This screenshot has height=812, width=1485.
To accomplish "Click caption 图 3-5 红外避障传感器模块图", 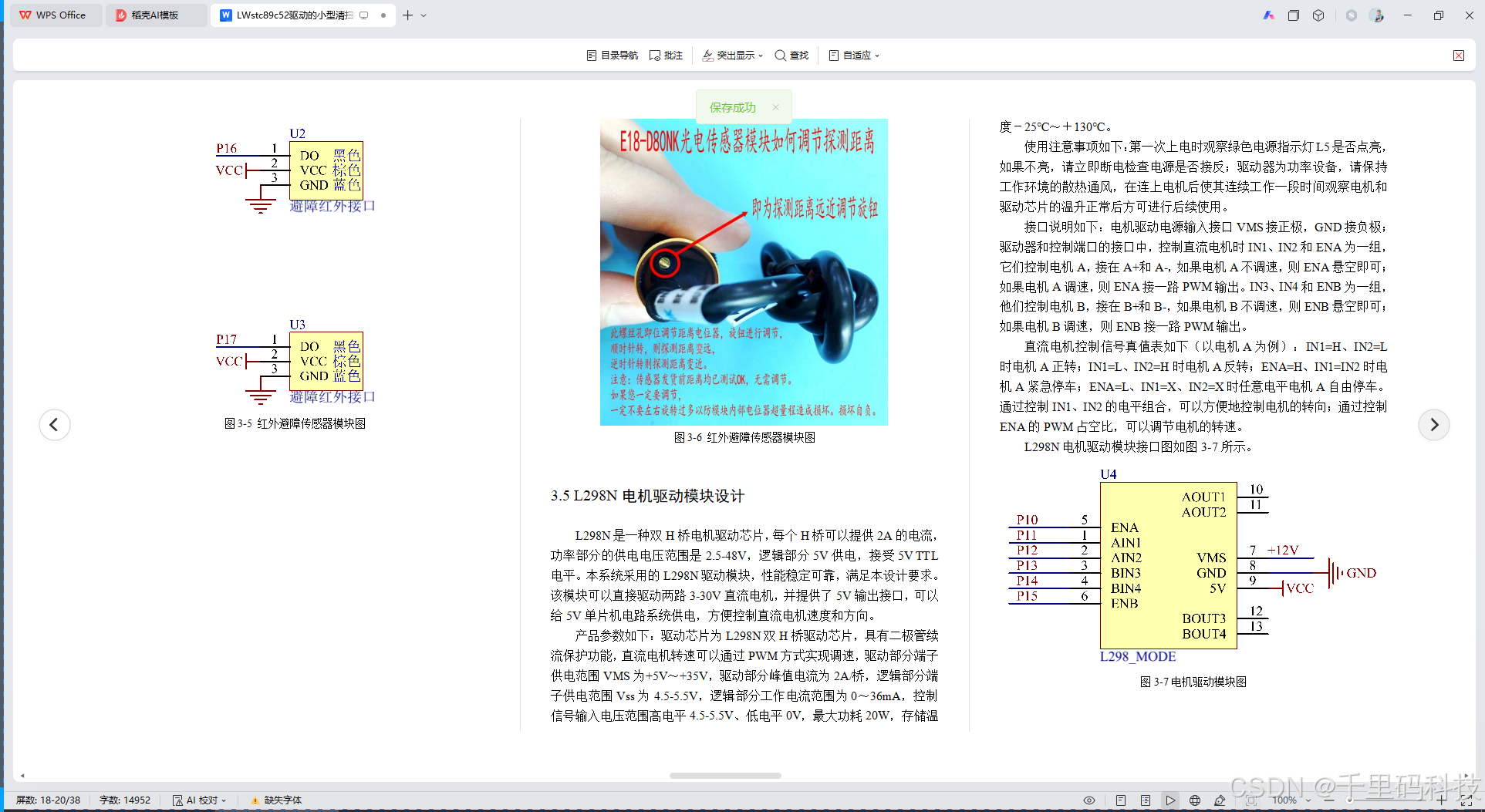I will [295, 423].
